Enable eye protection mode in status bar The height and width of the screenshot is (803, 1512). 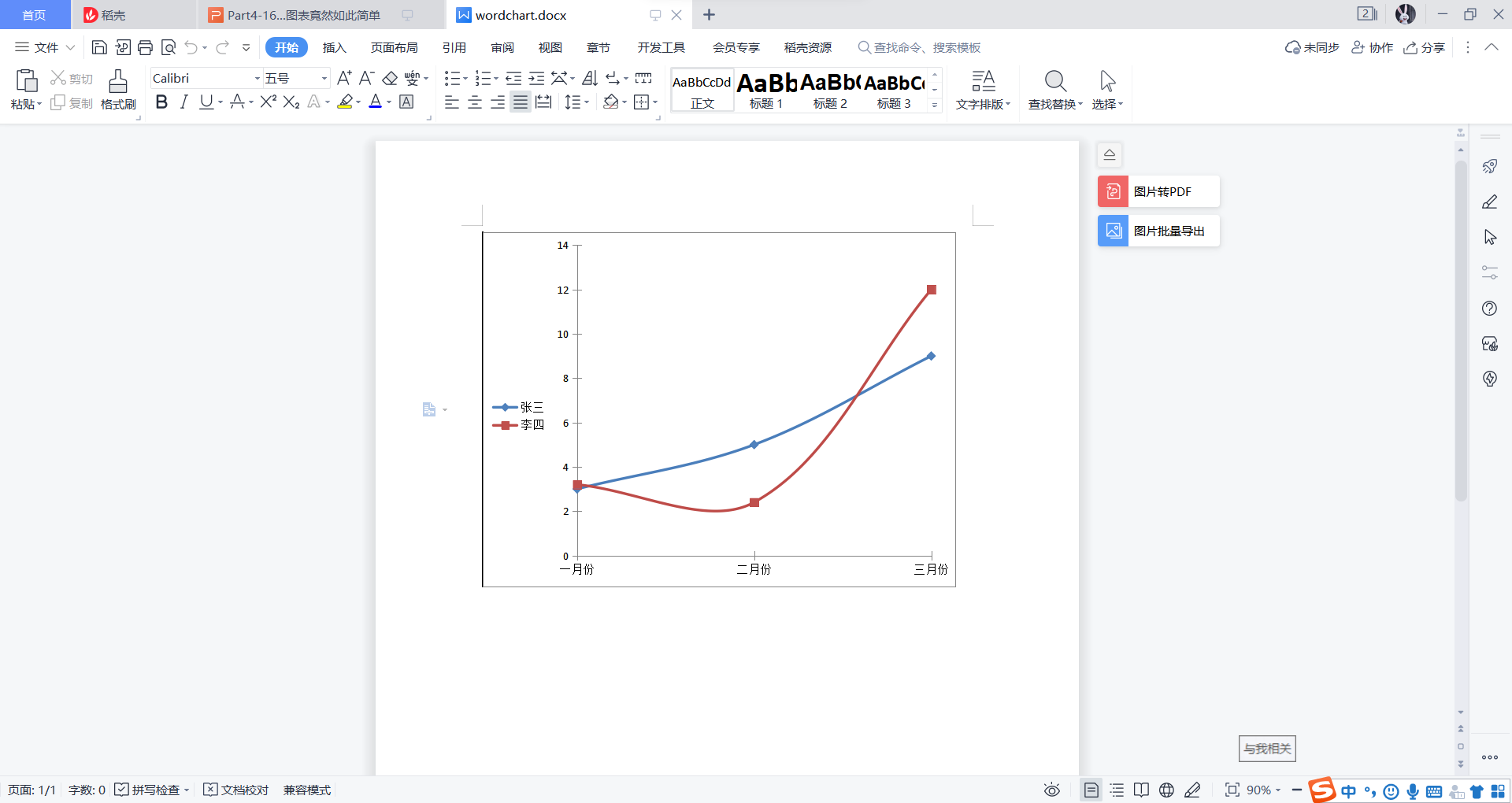(x=1052, y=790)
